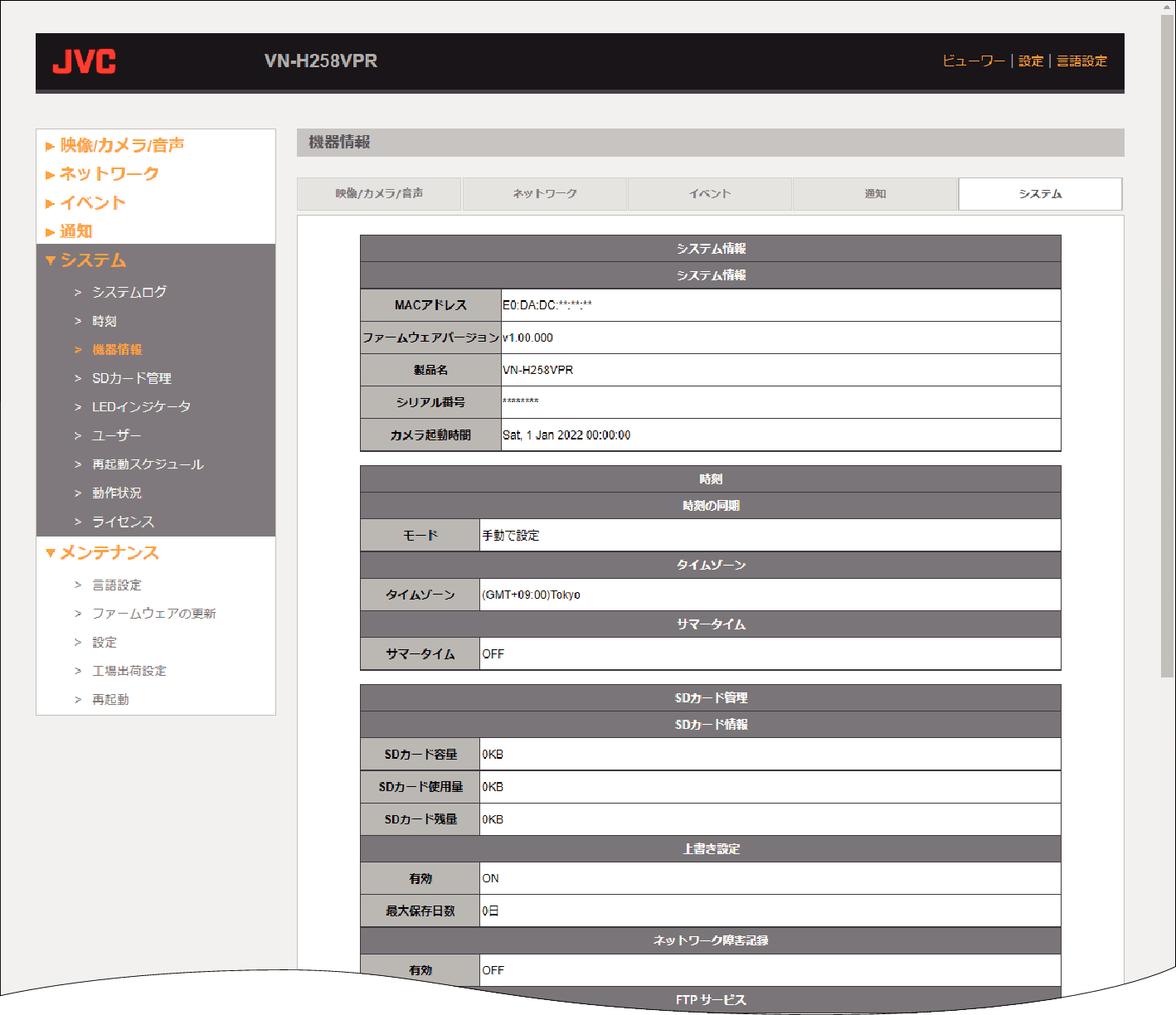Viewport: 1176px width, 1015px height.
Task: Switch to the システム tab
Action: point(1040,193)
